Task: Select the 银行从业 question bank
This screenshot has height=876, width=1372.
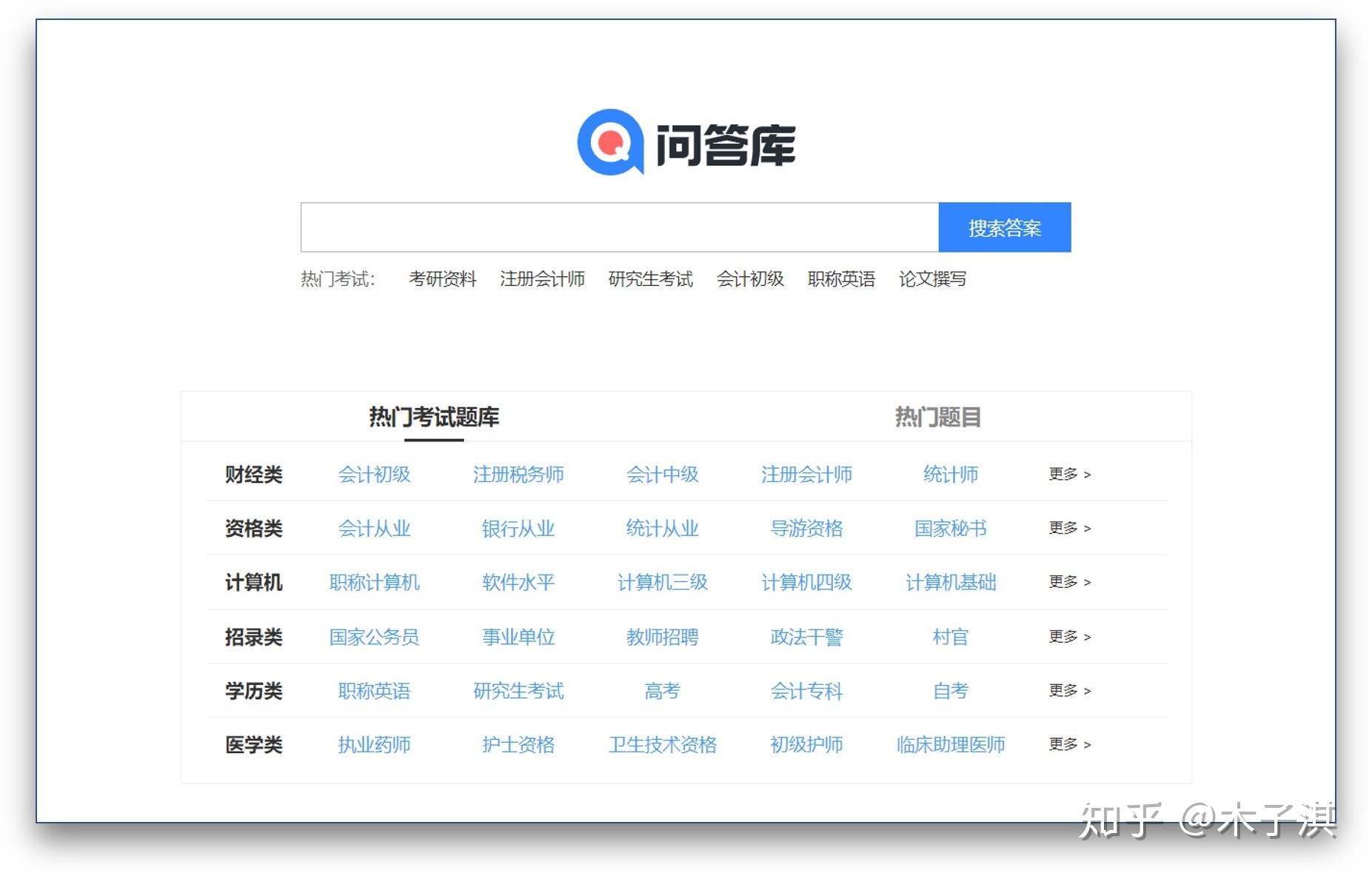Action: [518, 529]
